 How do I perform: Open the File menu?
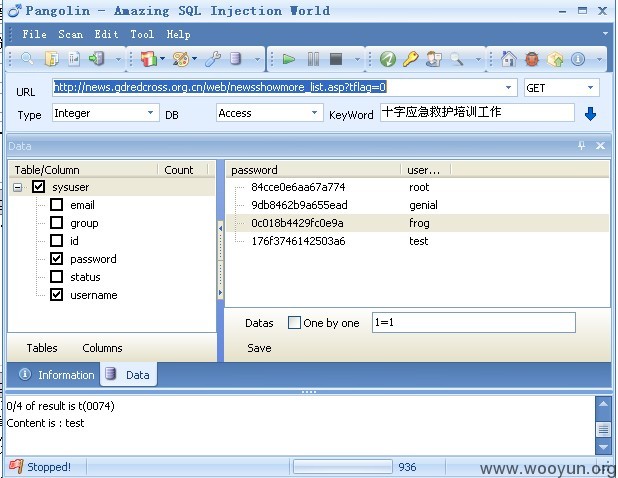[x=34, y=34]
